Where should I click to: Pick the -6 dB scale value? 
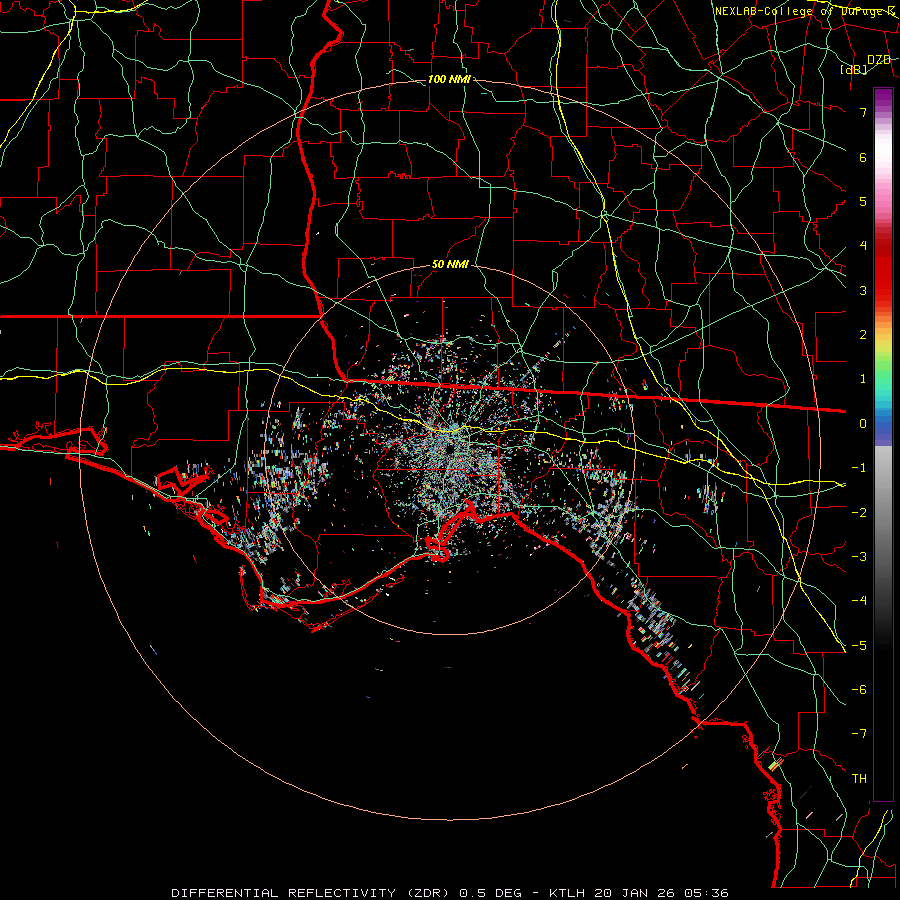(859, 690)
